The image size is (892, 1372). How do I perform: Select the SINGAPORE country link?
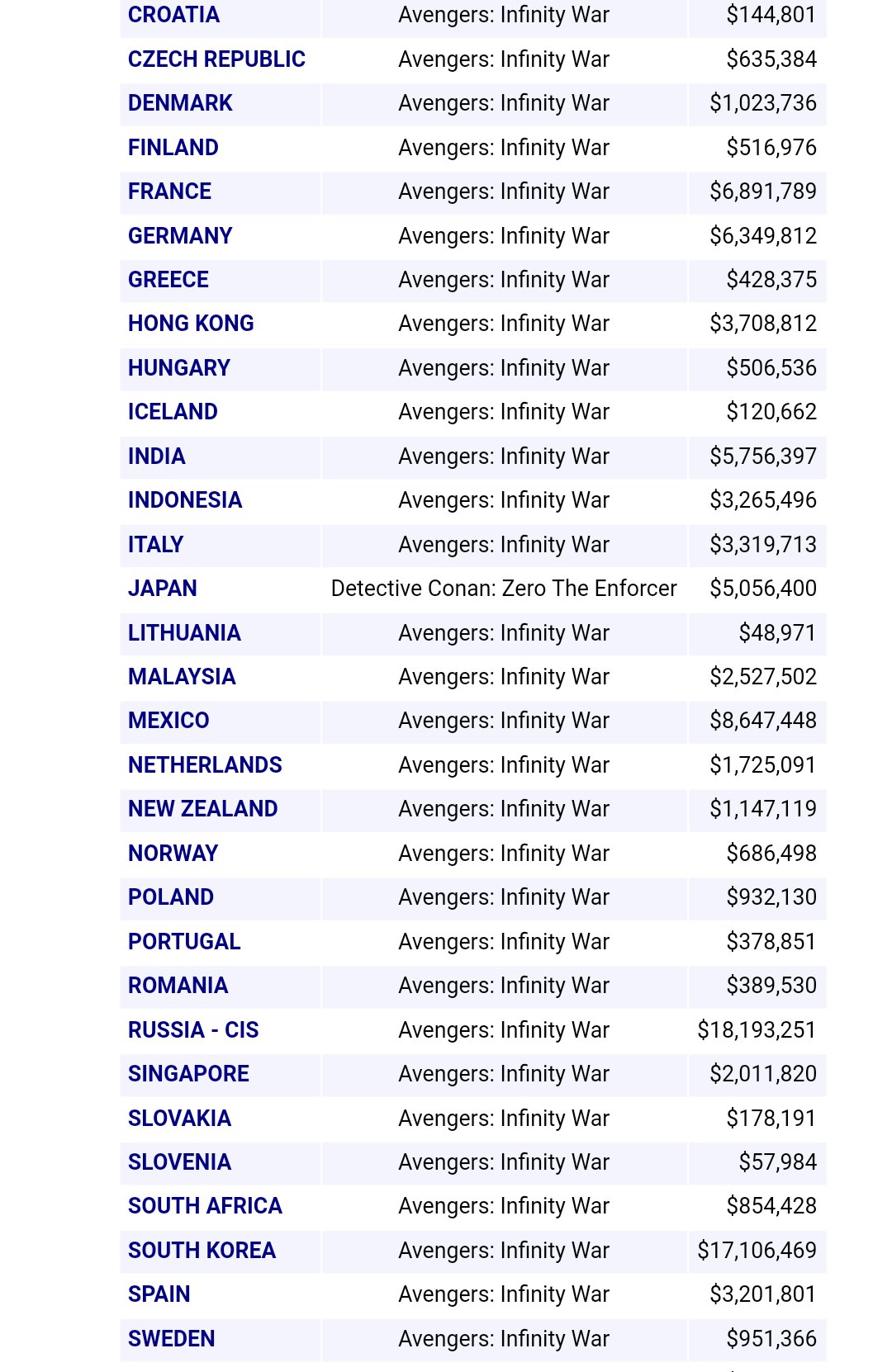tap(188, 1074)
